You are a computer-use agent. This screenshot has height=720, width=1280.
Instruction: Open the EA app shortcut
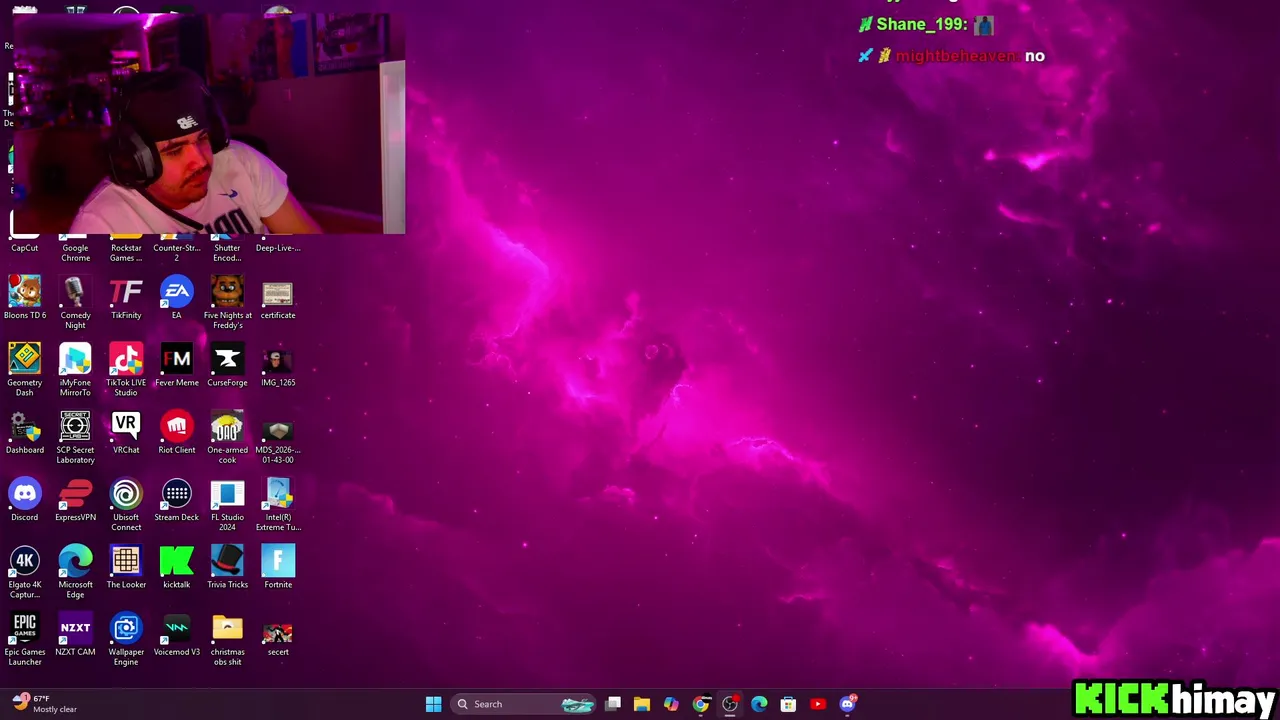(177, 298)
